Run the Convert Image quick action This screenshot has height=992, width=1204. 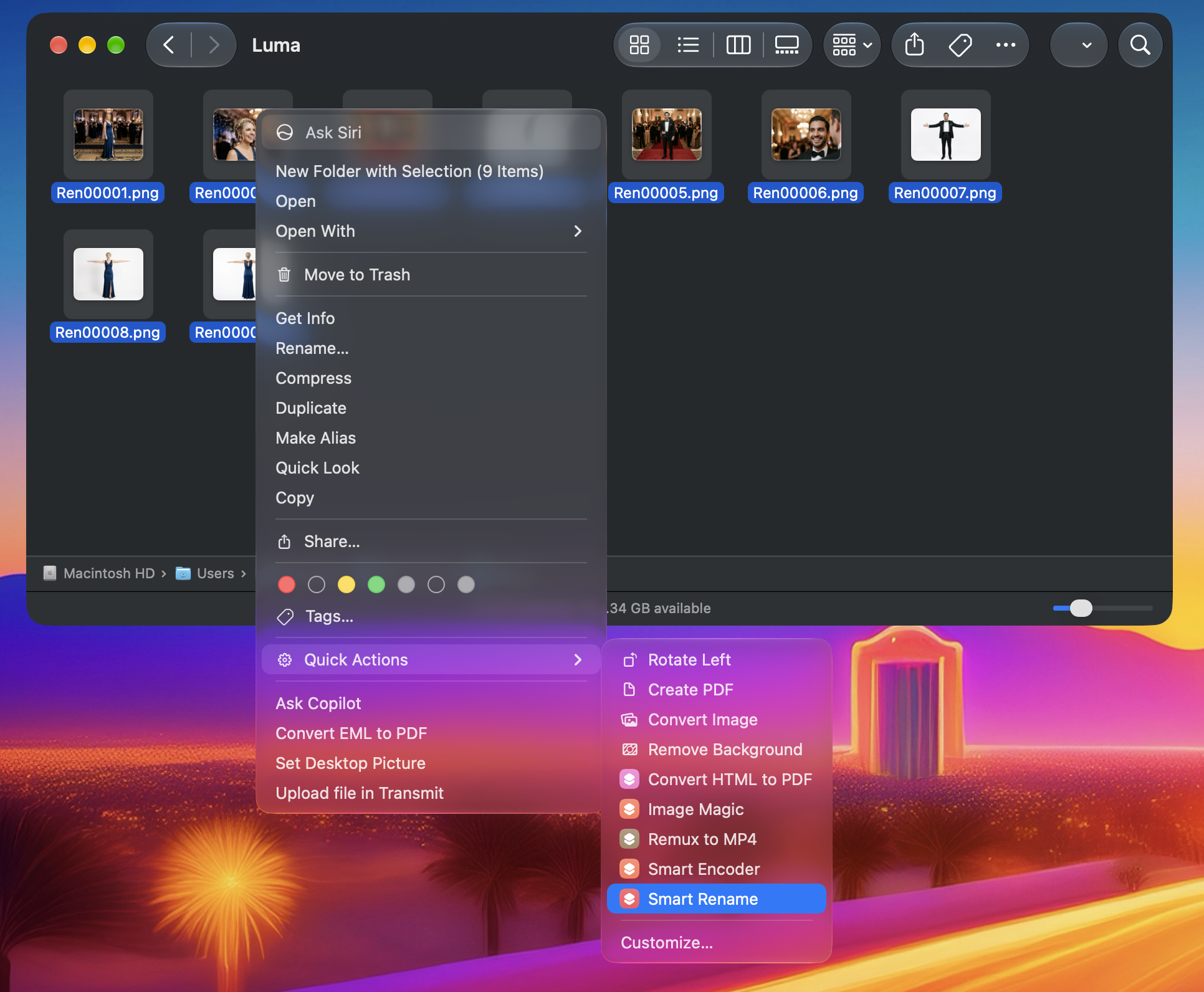717,720
